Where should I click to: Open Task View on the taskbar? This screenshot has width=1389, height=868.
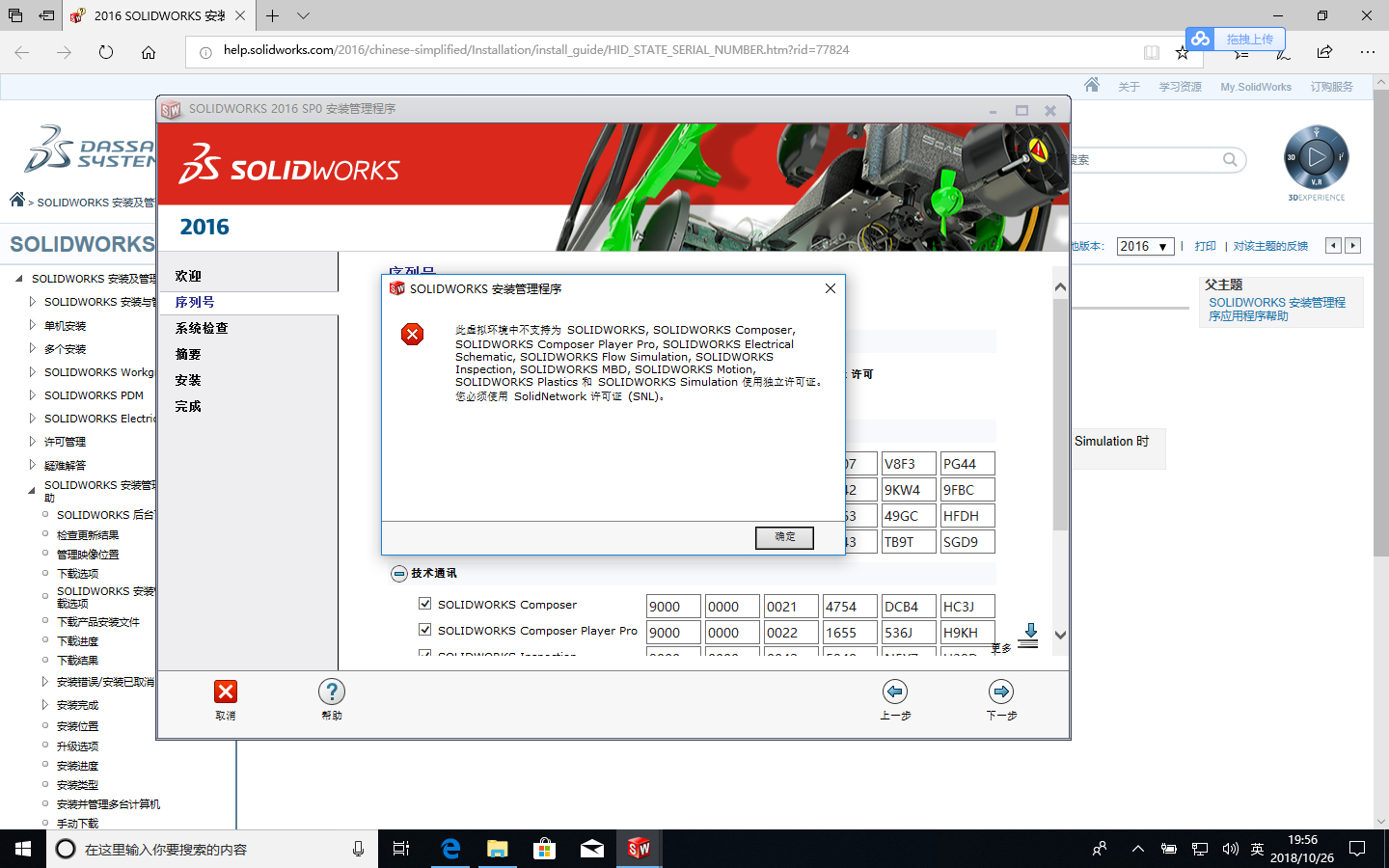(x=401, y=849)
